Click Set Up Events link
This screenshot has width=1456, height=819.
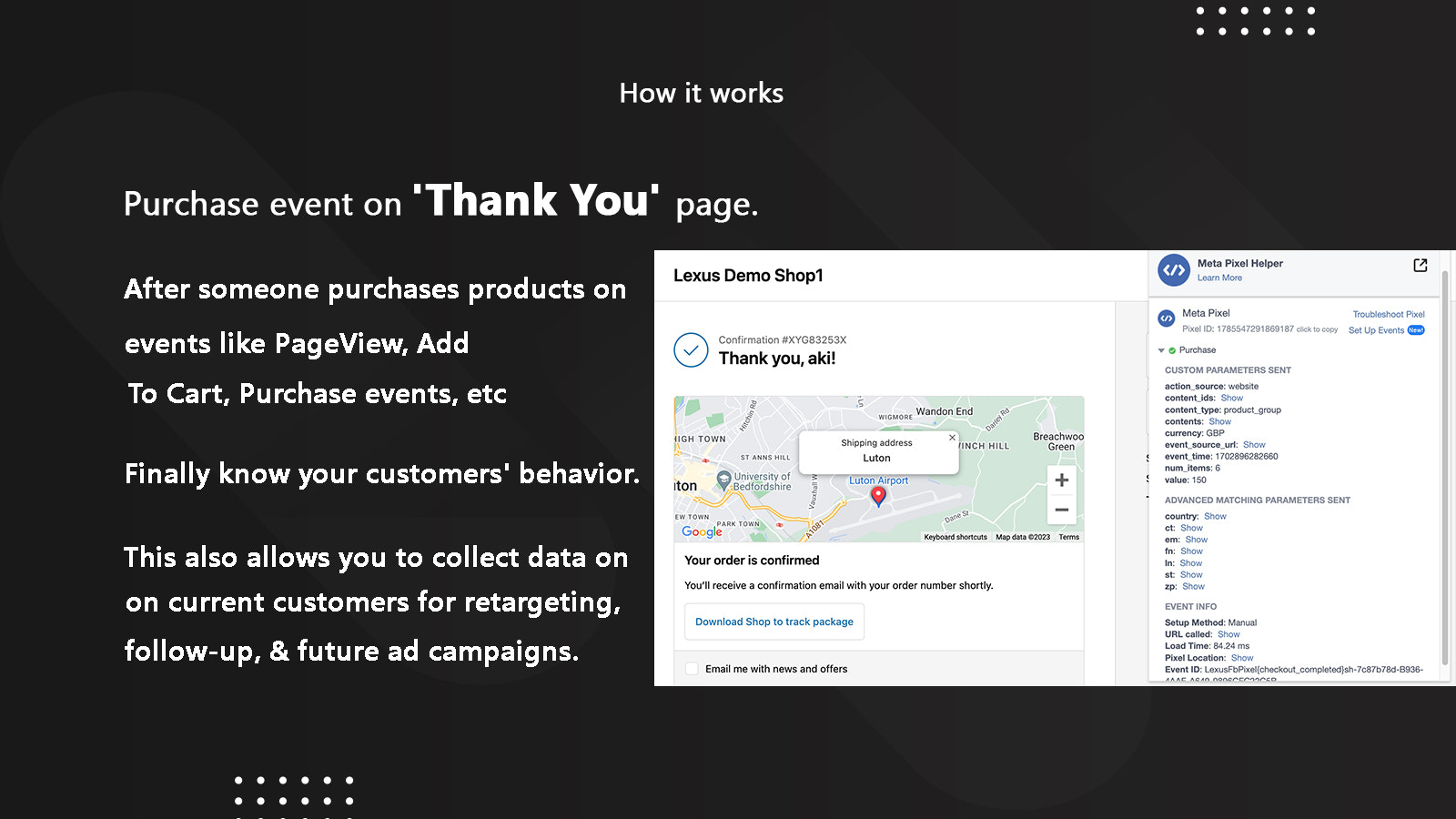(x=1376, y=330)
